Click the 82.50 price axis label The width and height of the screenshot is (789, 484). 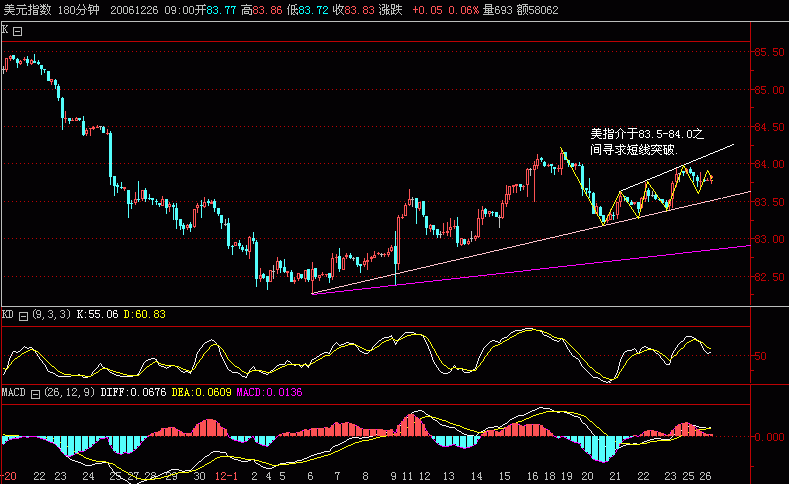pyautogui.click(x=769, y=277)
